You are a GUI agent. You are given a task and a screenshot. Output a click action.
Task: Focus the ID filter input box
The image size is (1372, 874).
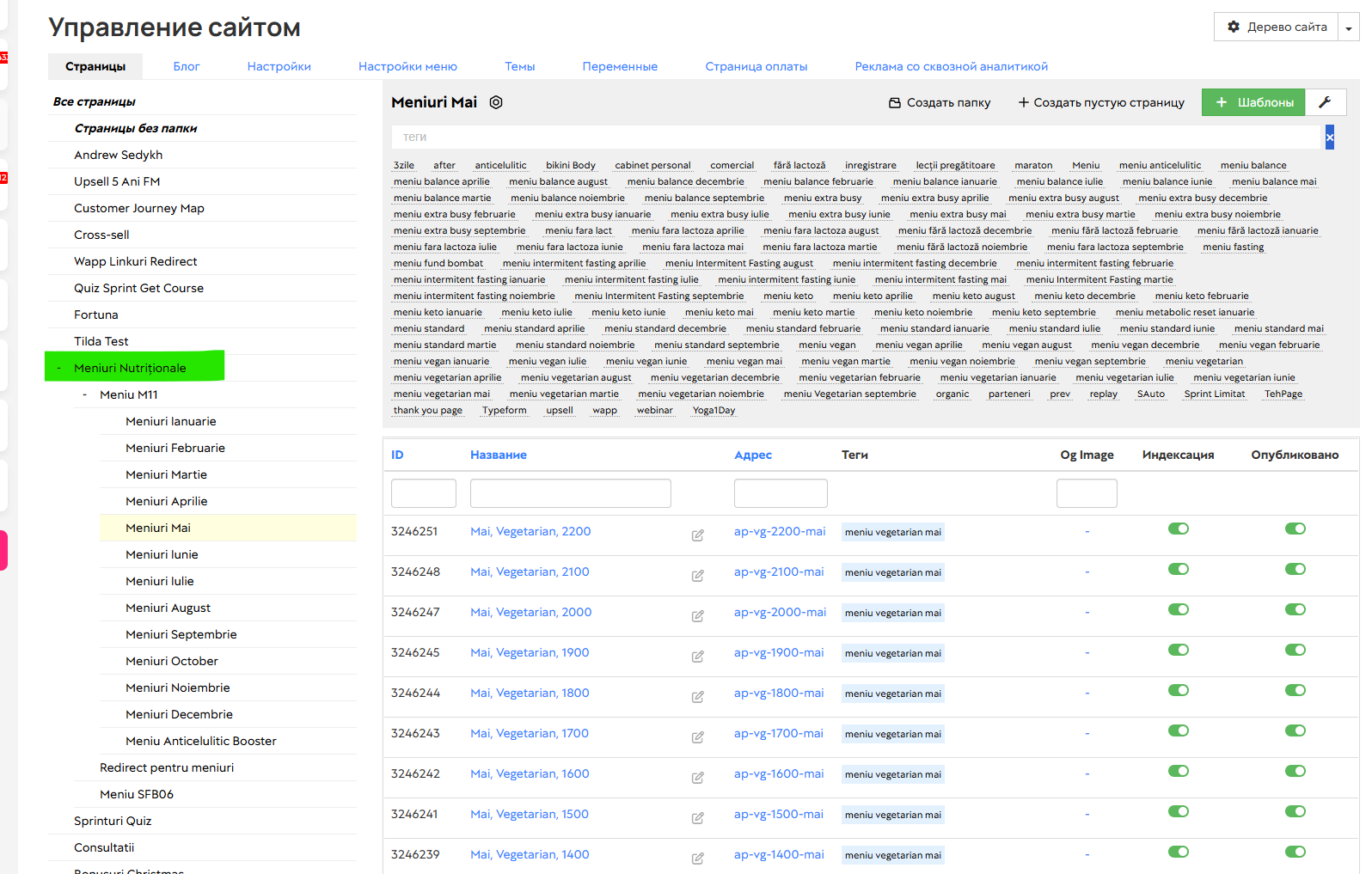[424, 493]
